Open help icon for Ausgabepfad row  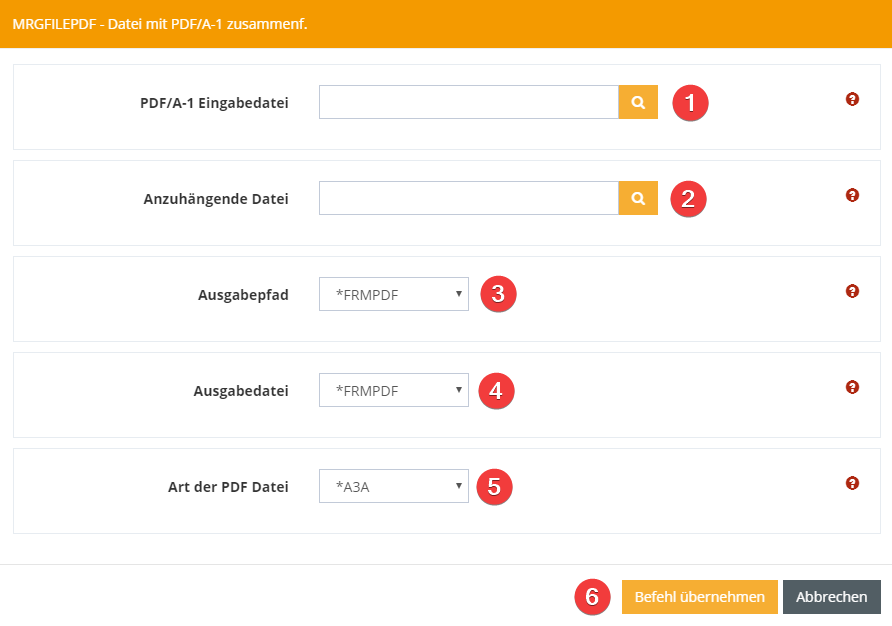pos(852,291)
